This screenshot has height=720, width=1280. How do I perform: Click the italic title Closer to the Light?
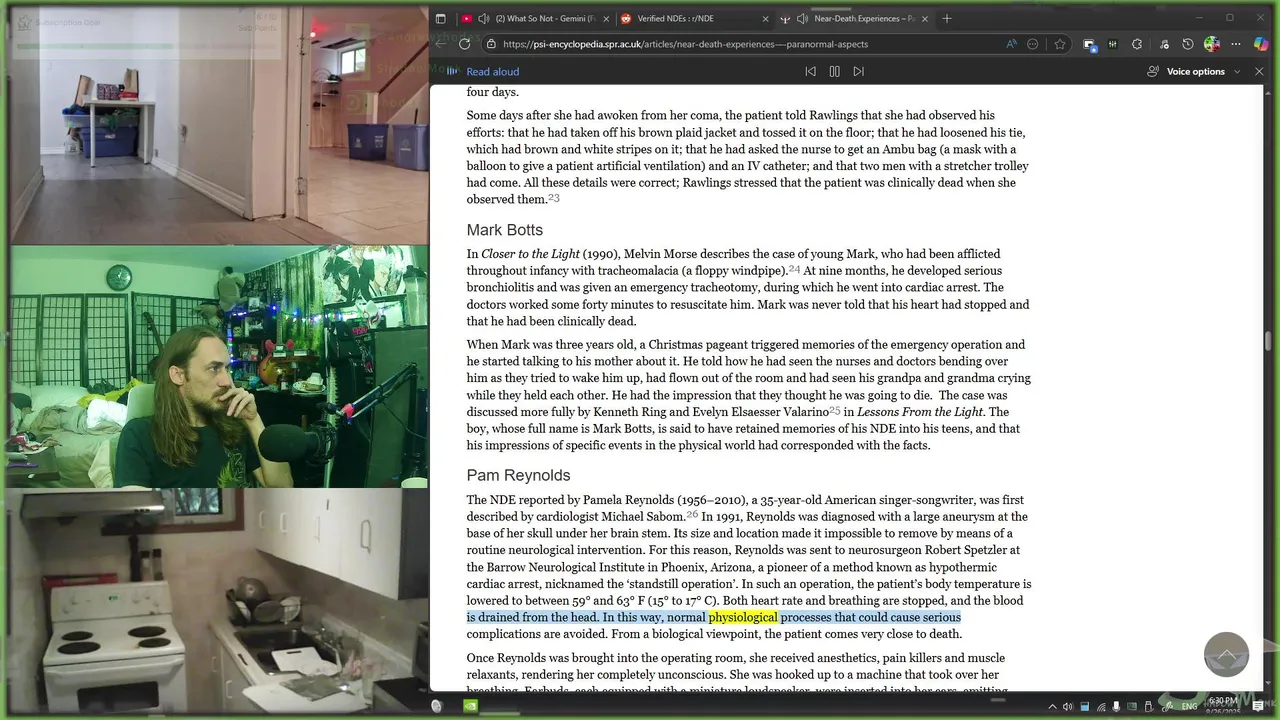[x=530, y=254]
